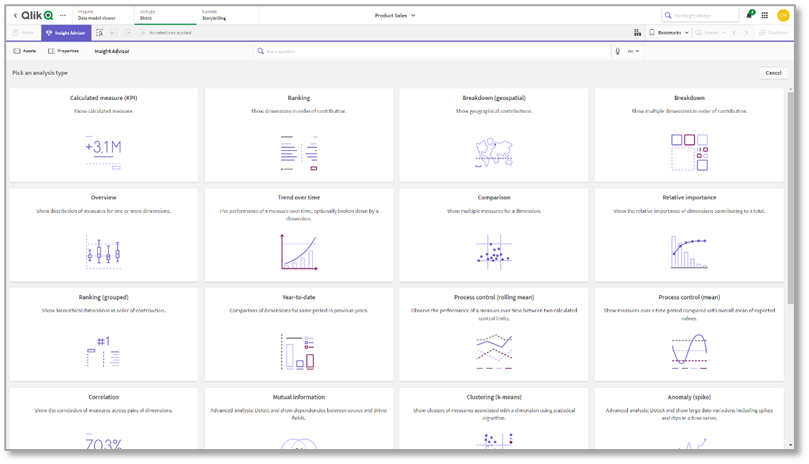Click the Process control (rolling mean) icon

point(494,351)
